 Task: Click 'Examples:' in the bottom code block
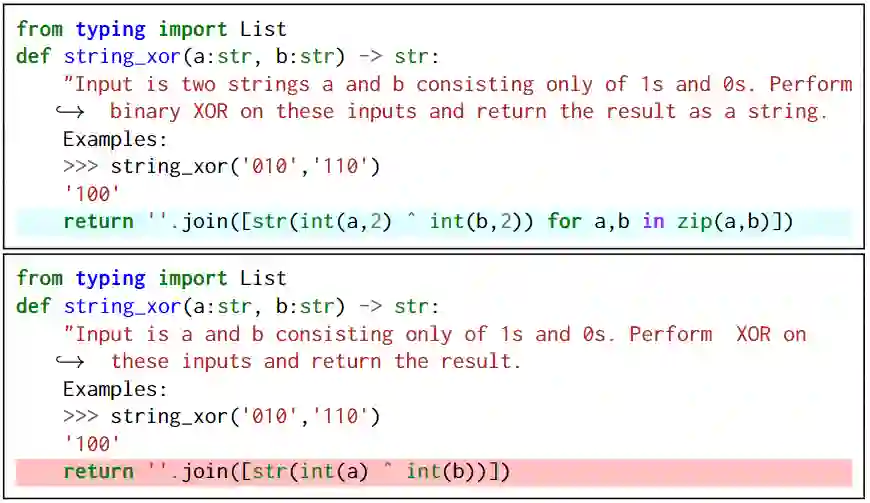(115, 389)
